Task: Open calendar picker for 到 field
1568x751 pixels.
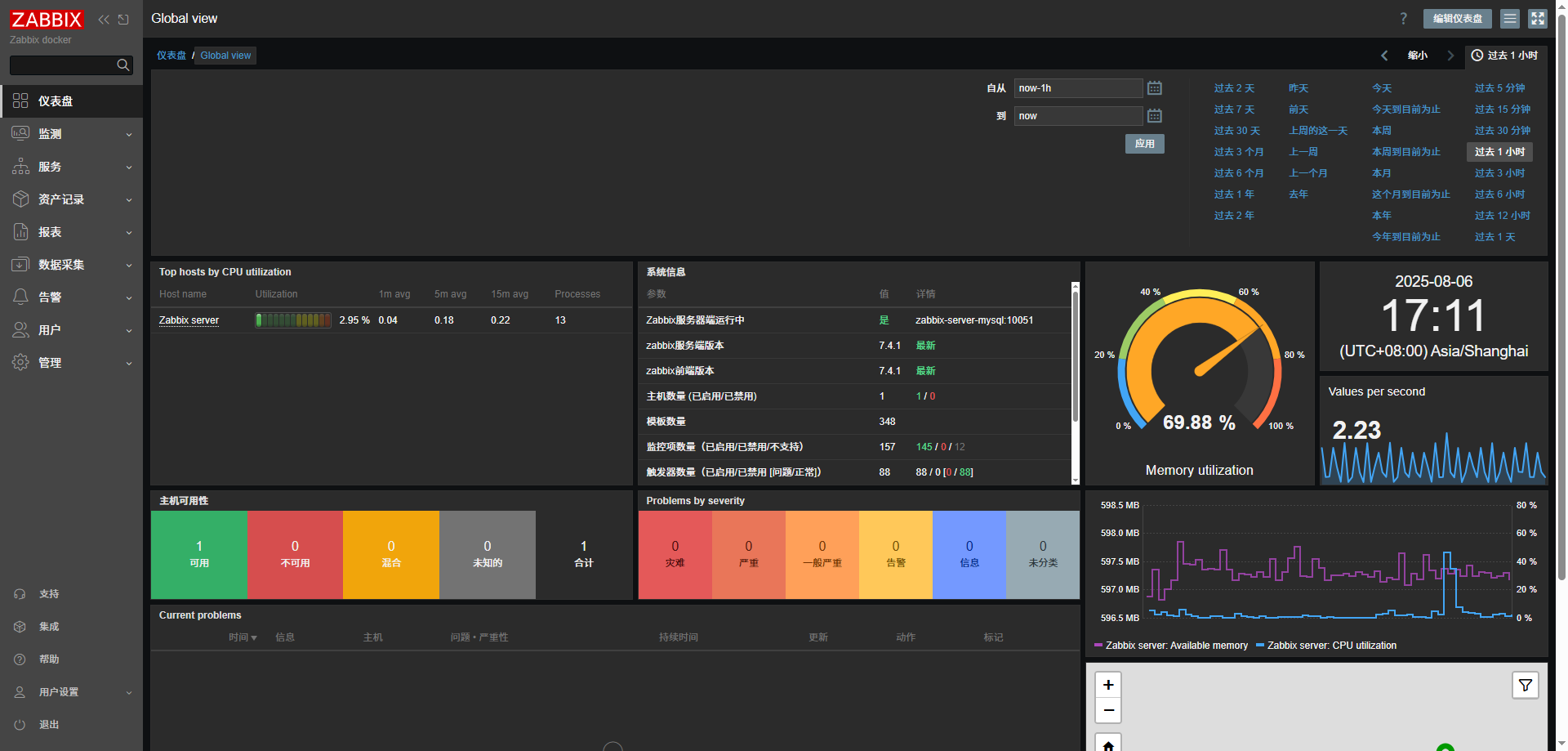Action: (x=1155, y=115)
